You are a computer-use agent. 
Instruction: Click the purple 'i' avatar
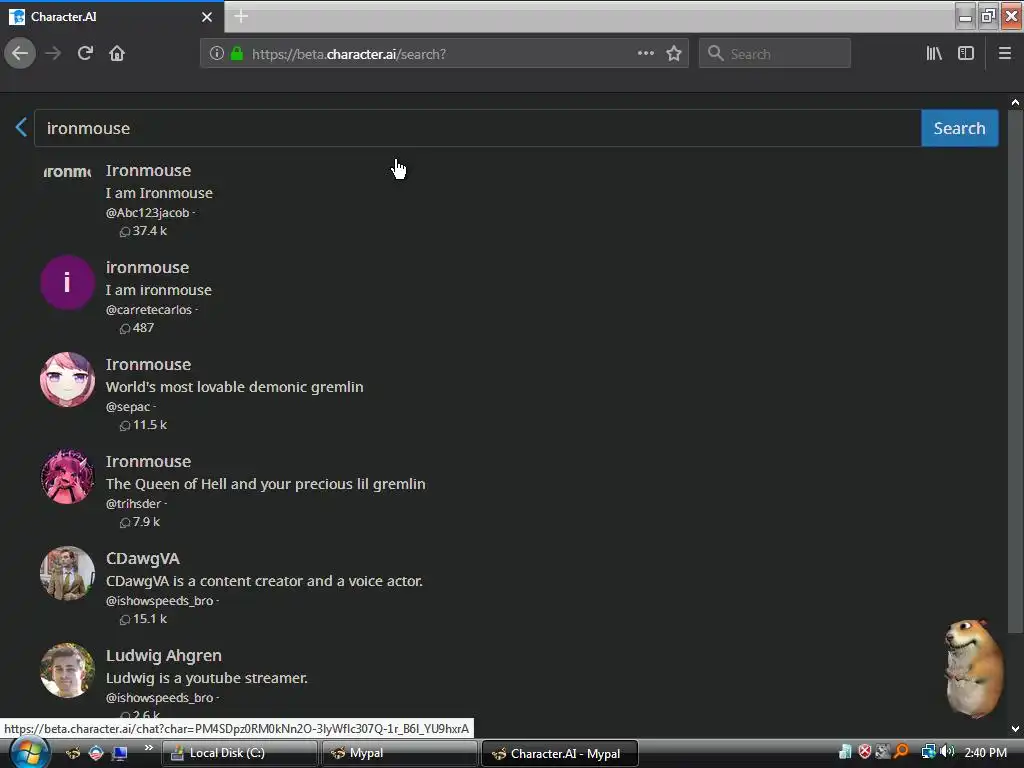point(67,282)
